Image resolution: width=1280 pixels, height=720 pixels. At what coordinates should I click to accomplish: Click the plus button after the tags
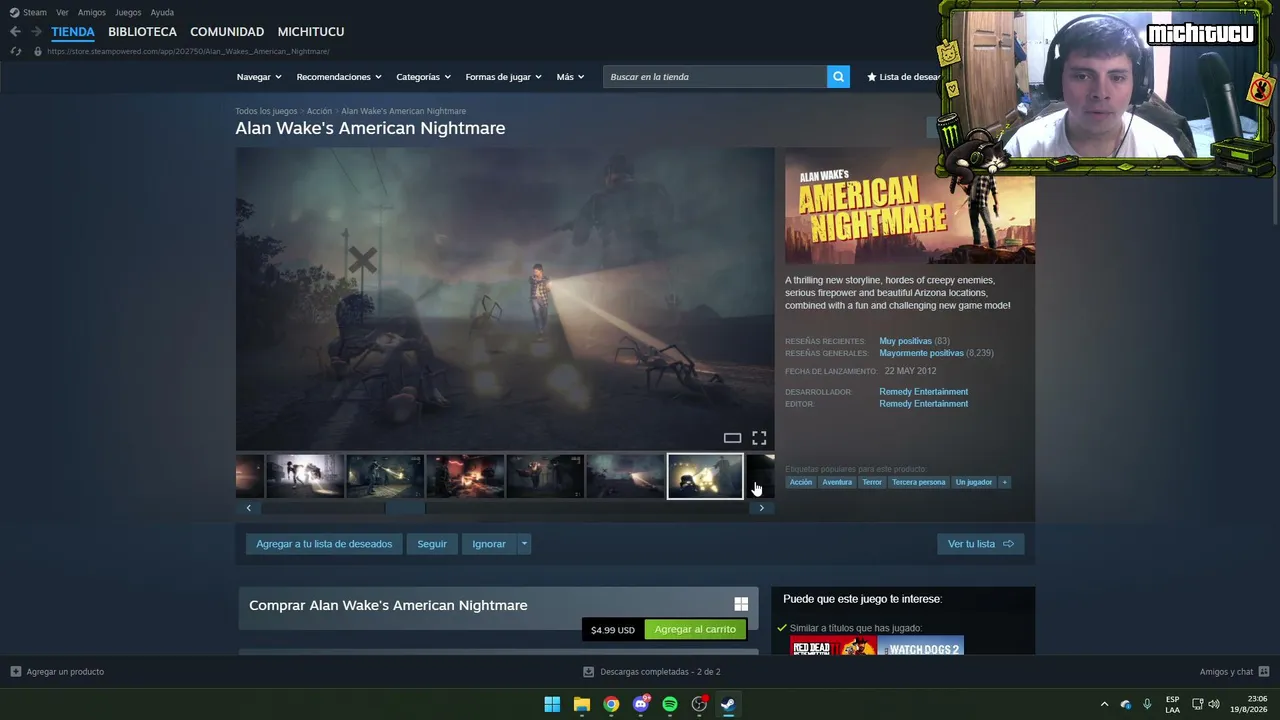pos(1005,482)
